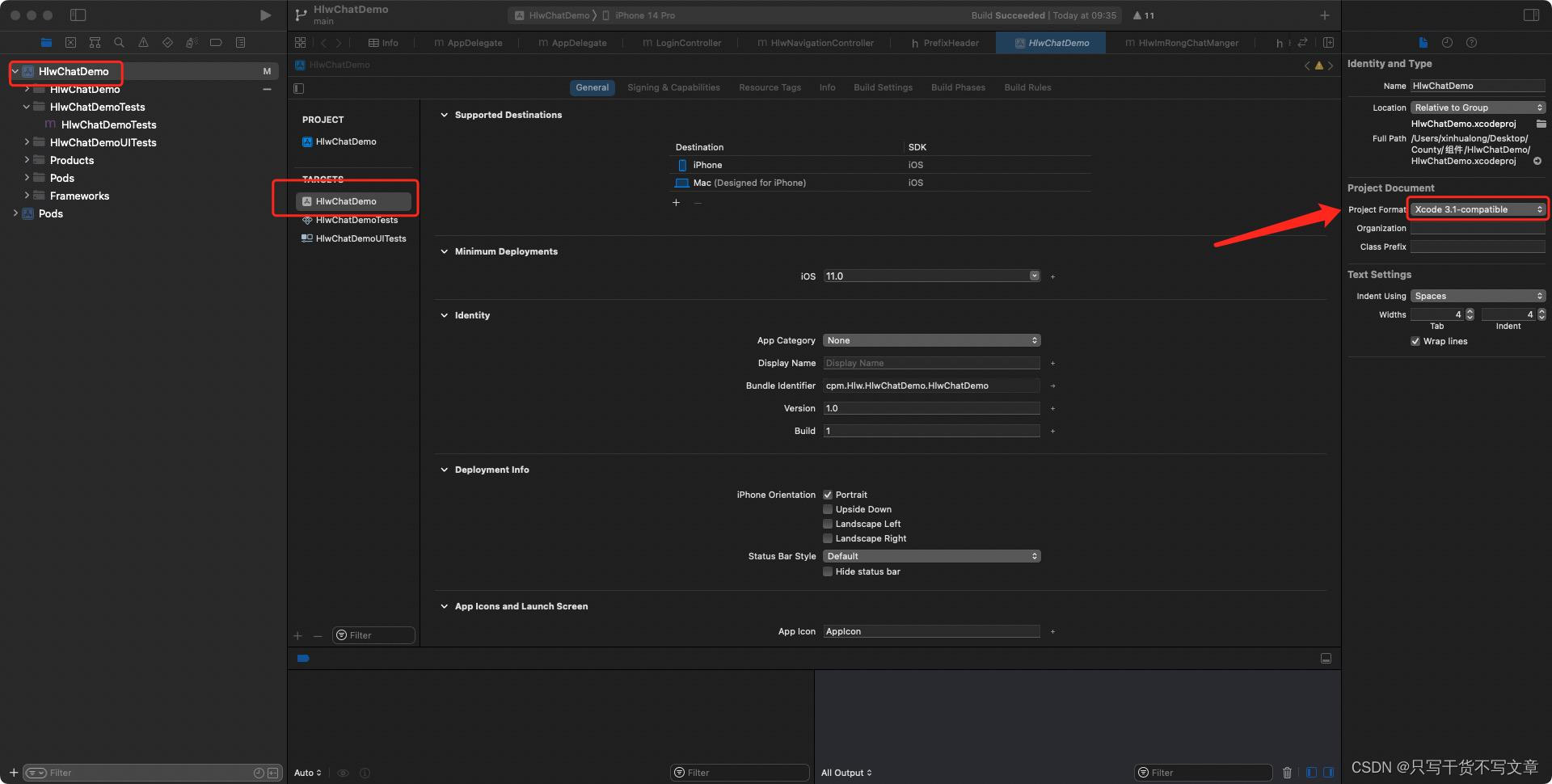Open the Debug navigator
Image resolution: width=1552 pixels, height=784 pixels.
pos(192,43)
